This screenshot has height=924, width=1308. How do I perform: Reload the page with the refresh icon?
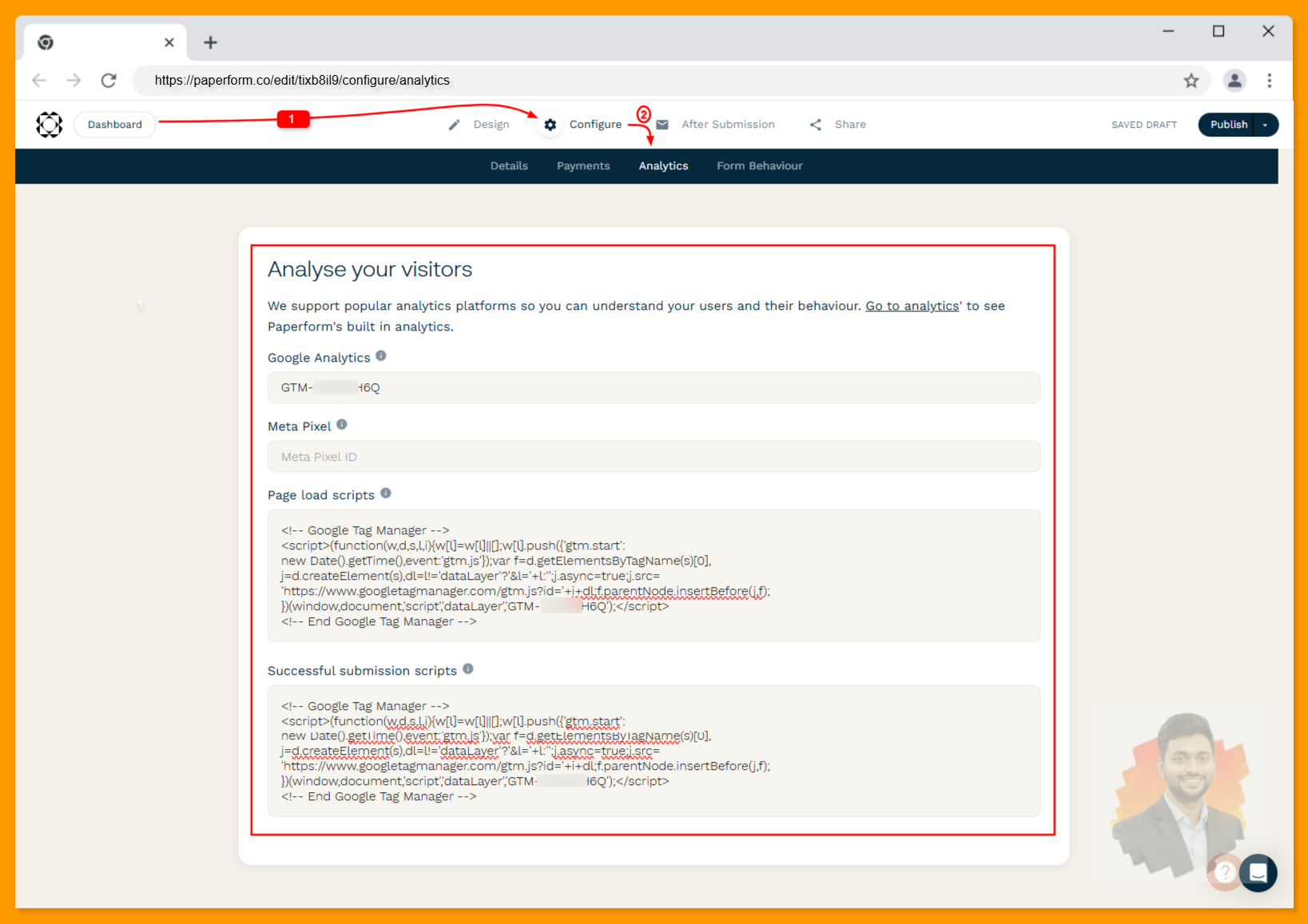pos(109,80)
